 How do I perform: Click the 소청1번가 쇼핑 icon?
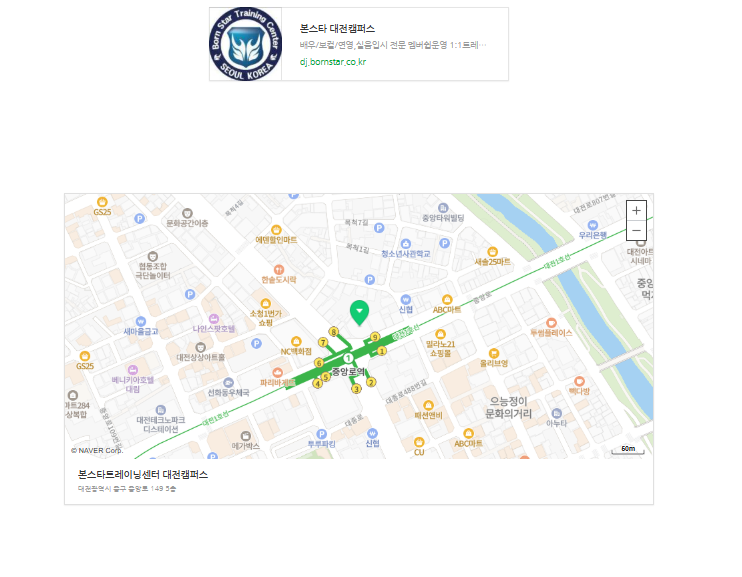click(266, 303)
